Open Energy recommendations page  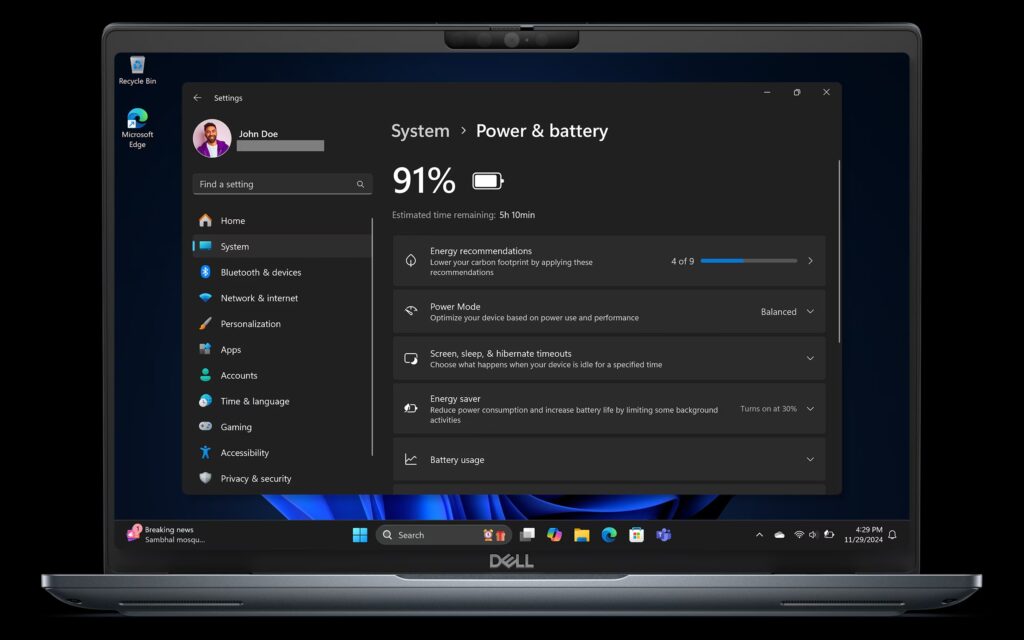pos(609,260)
